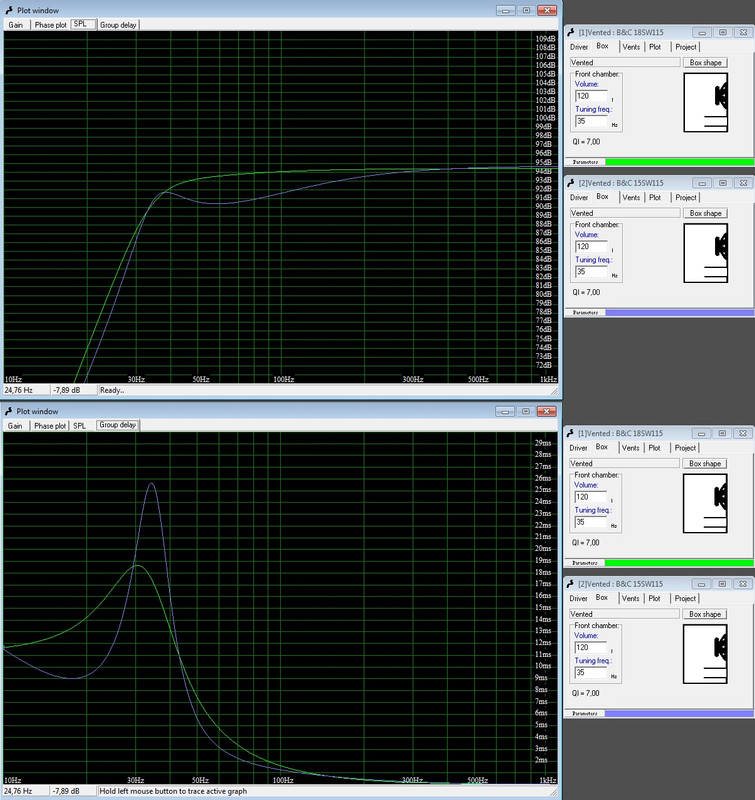Screen dimensions: 755x800
Task: Click Box shape in the 18SW115 window beside the SPL plot
Action: tap(705, 62)
